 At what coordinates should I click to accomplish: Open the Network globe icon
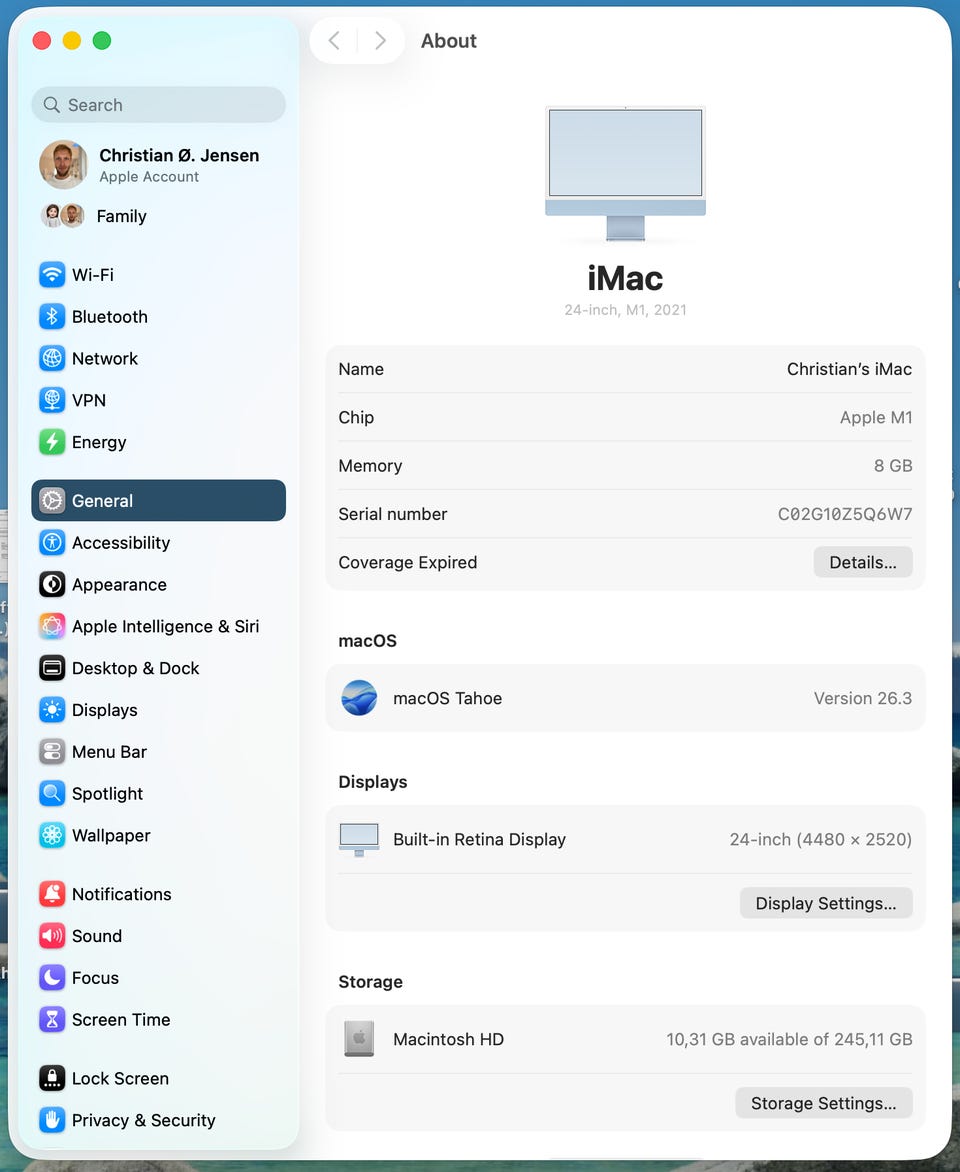tap(52, 358)
